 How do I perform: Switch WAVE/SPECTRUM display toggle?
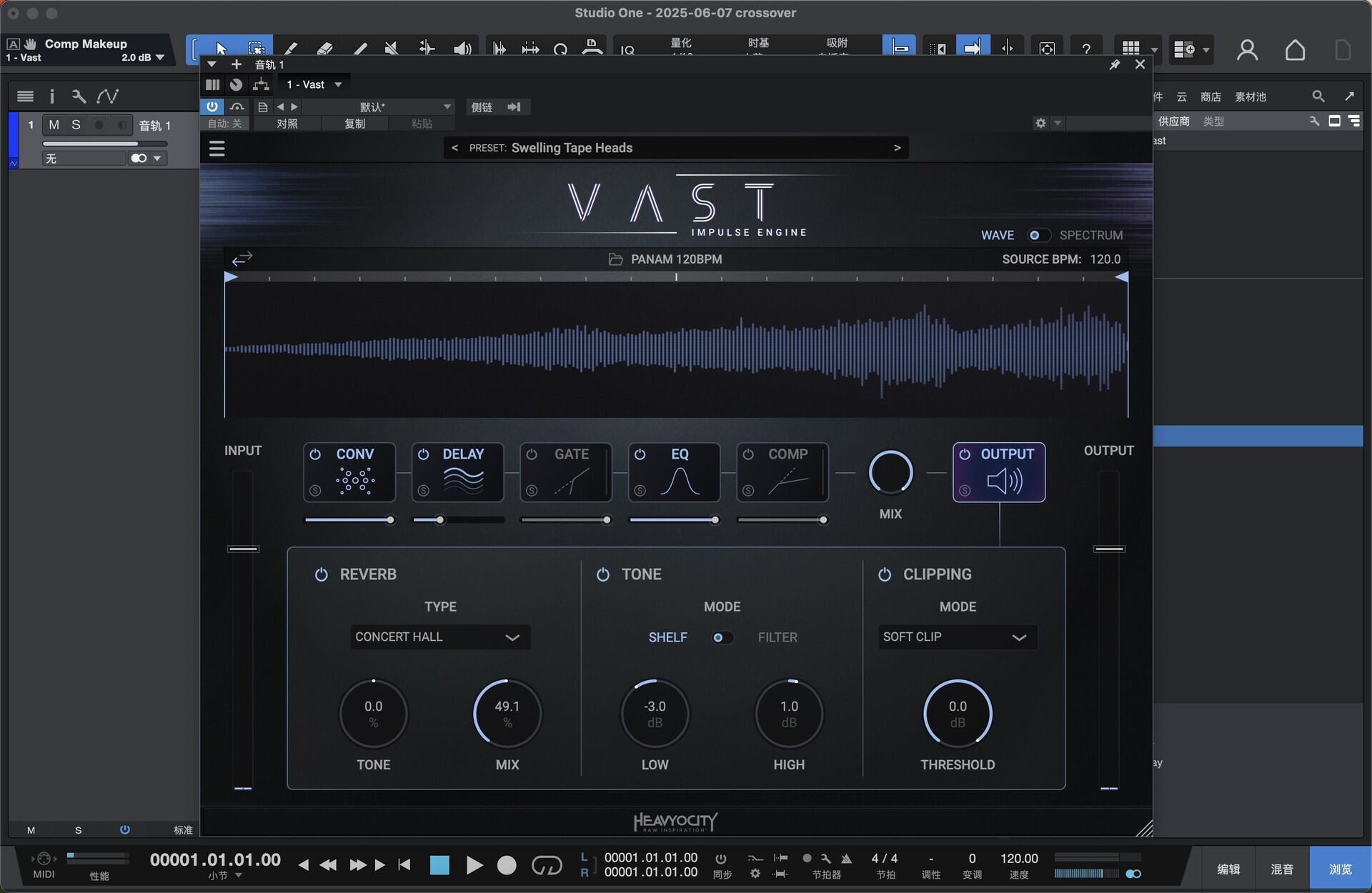tap(1038, 235)
